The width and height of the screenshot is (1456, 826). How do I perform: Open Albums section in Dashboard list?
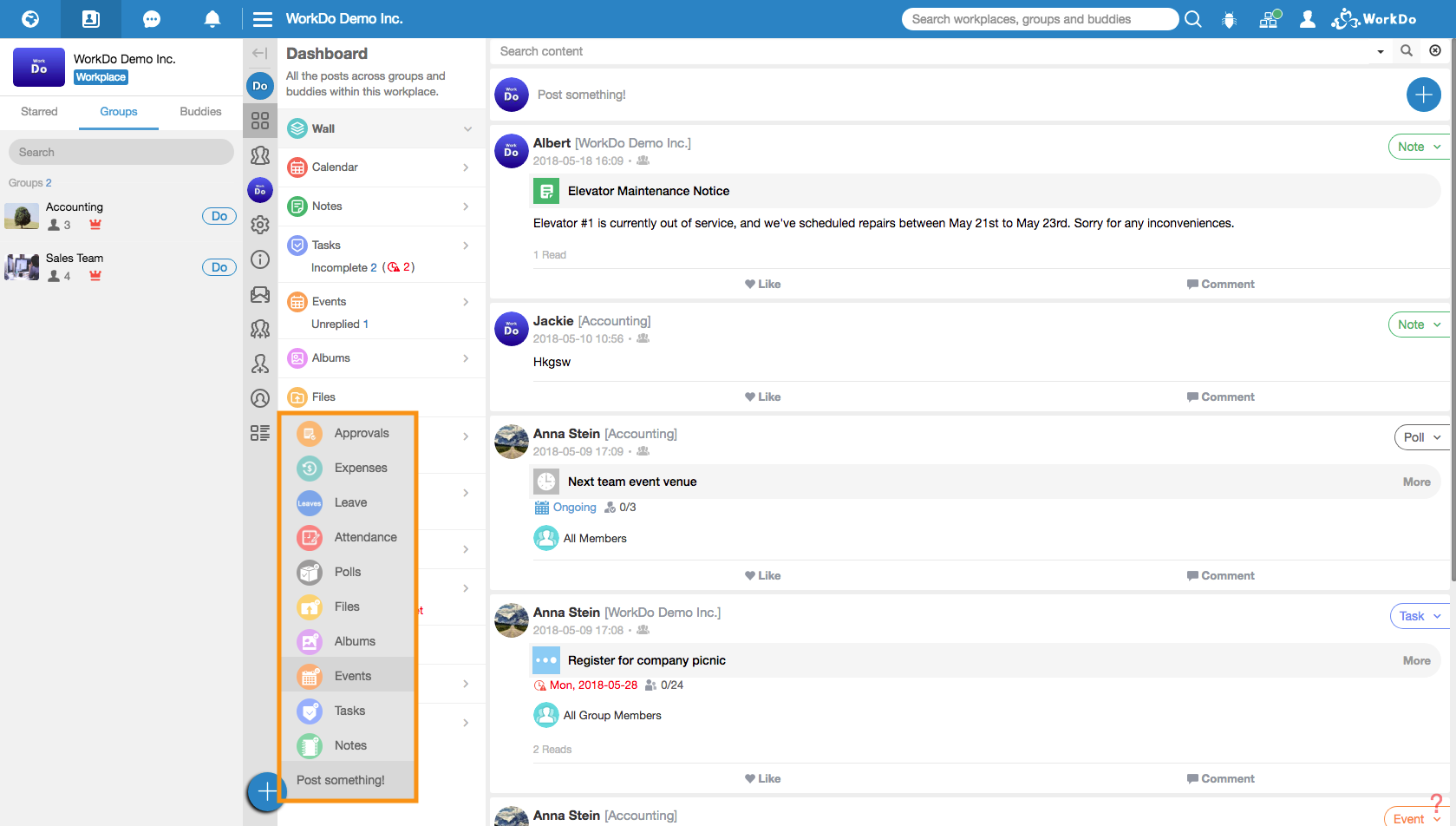pyautogui.click(x=382, y=358)
